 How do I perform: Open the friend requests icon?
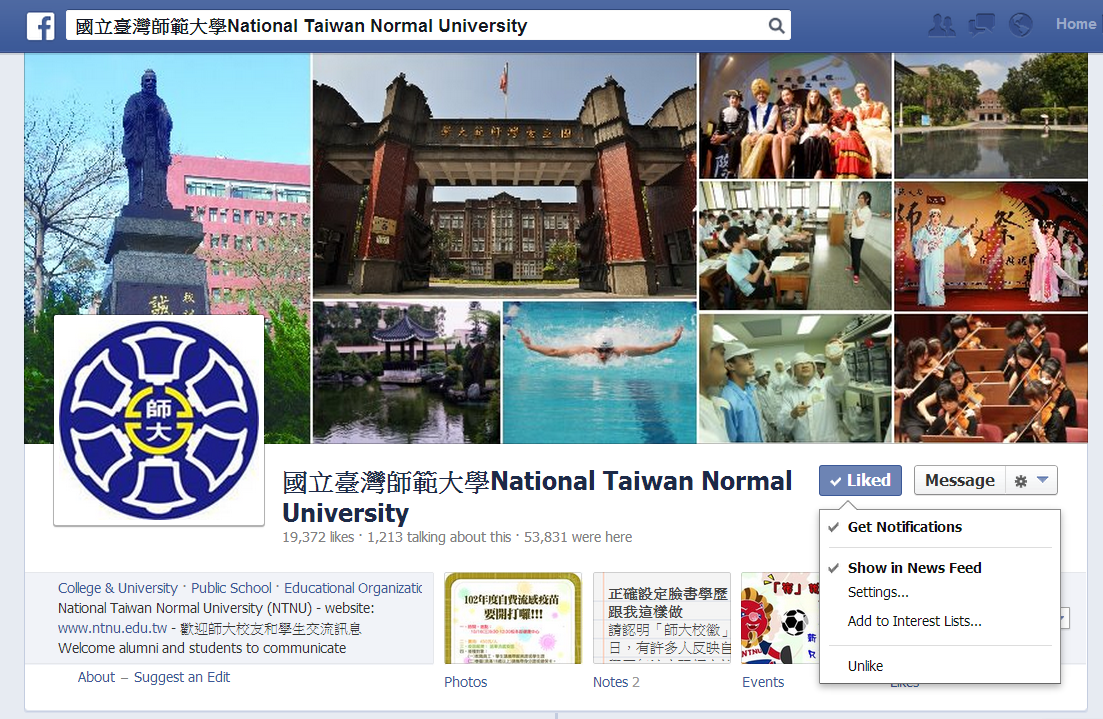pyautogui.click(x=941, y=25)
